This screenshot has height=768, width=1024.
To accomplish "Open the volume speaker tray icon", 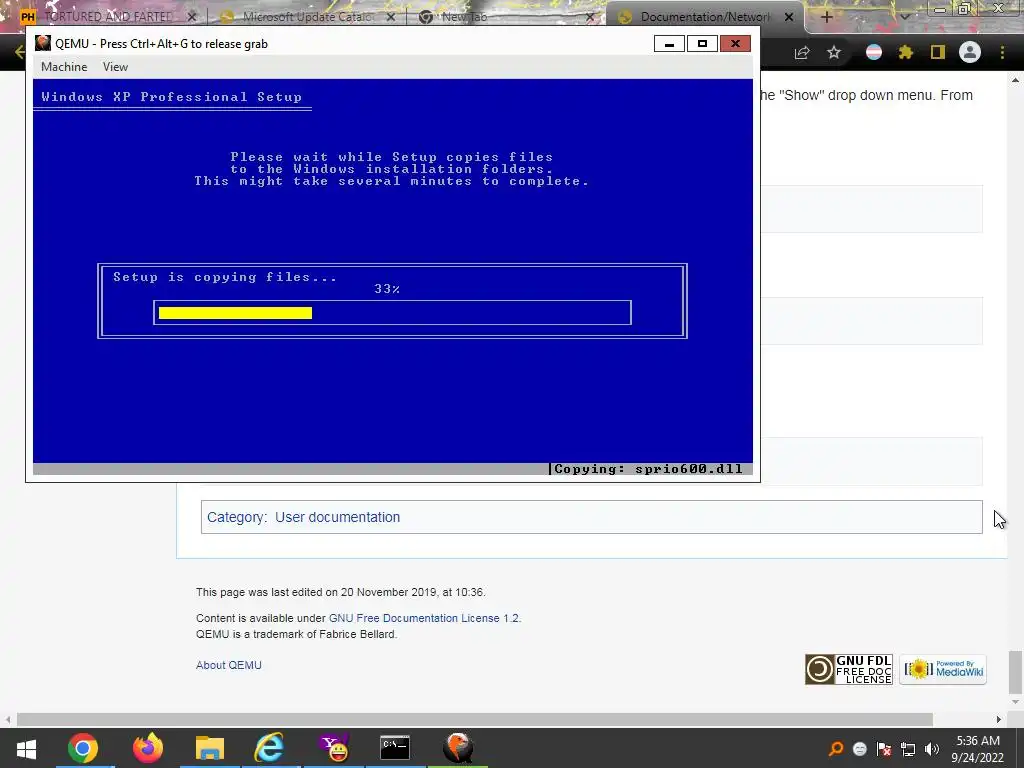I will pyautogui.click(x=932, y=749).
